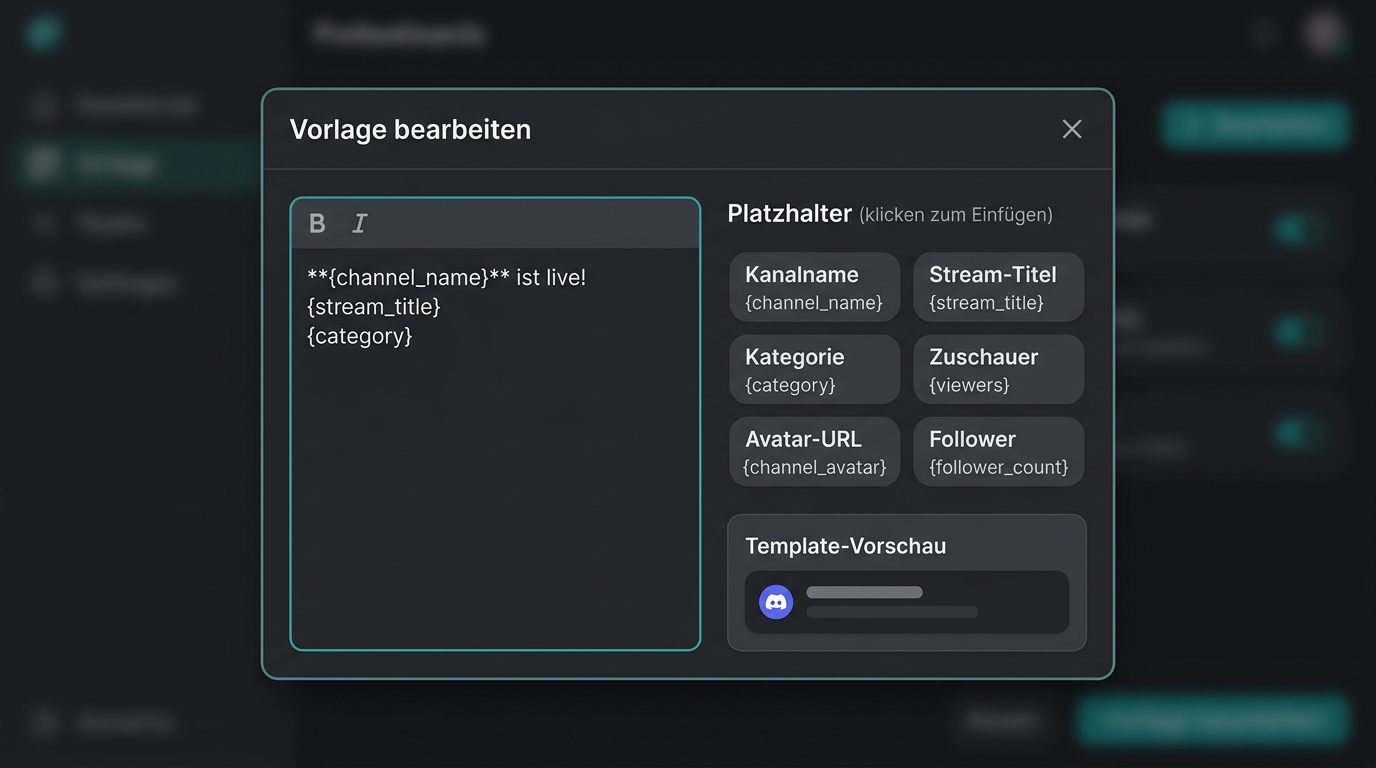Insert the Kanalname placeholder
The width and height of the screenshot is (1376, 768).
tap(814, 287)
